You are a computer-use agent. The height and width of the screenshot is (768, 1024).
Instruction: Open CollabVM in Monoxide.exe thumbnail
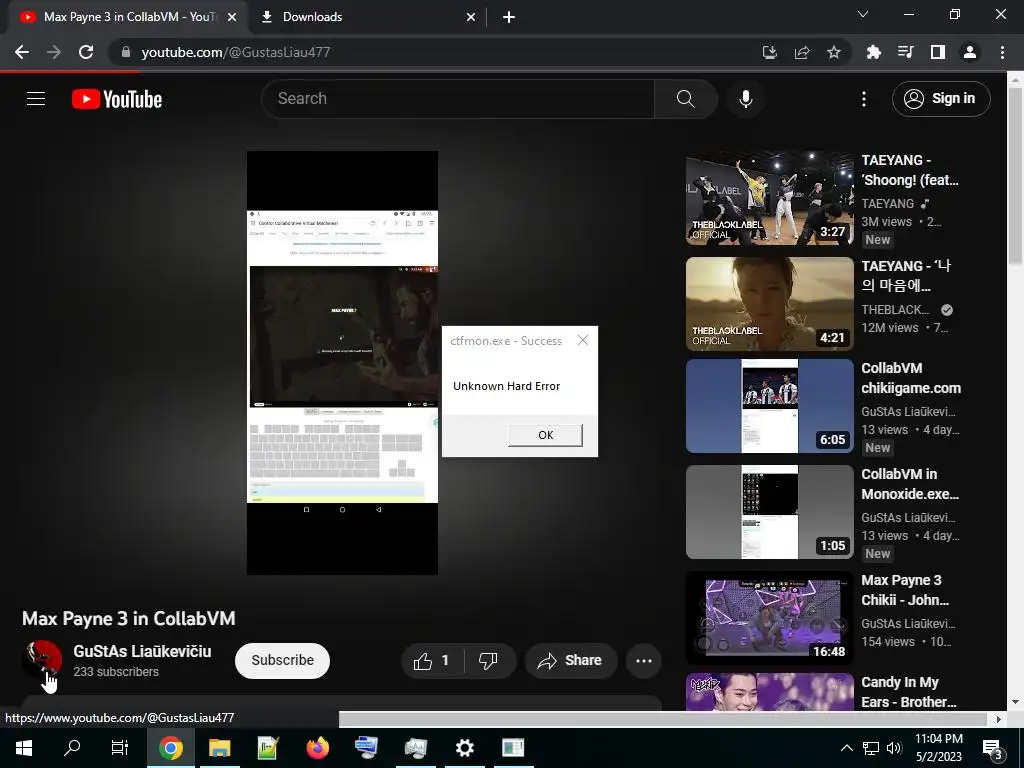coord(769,512)
